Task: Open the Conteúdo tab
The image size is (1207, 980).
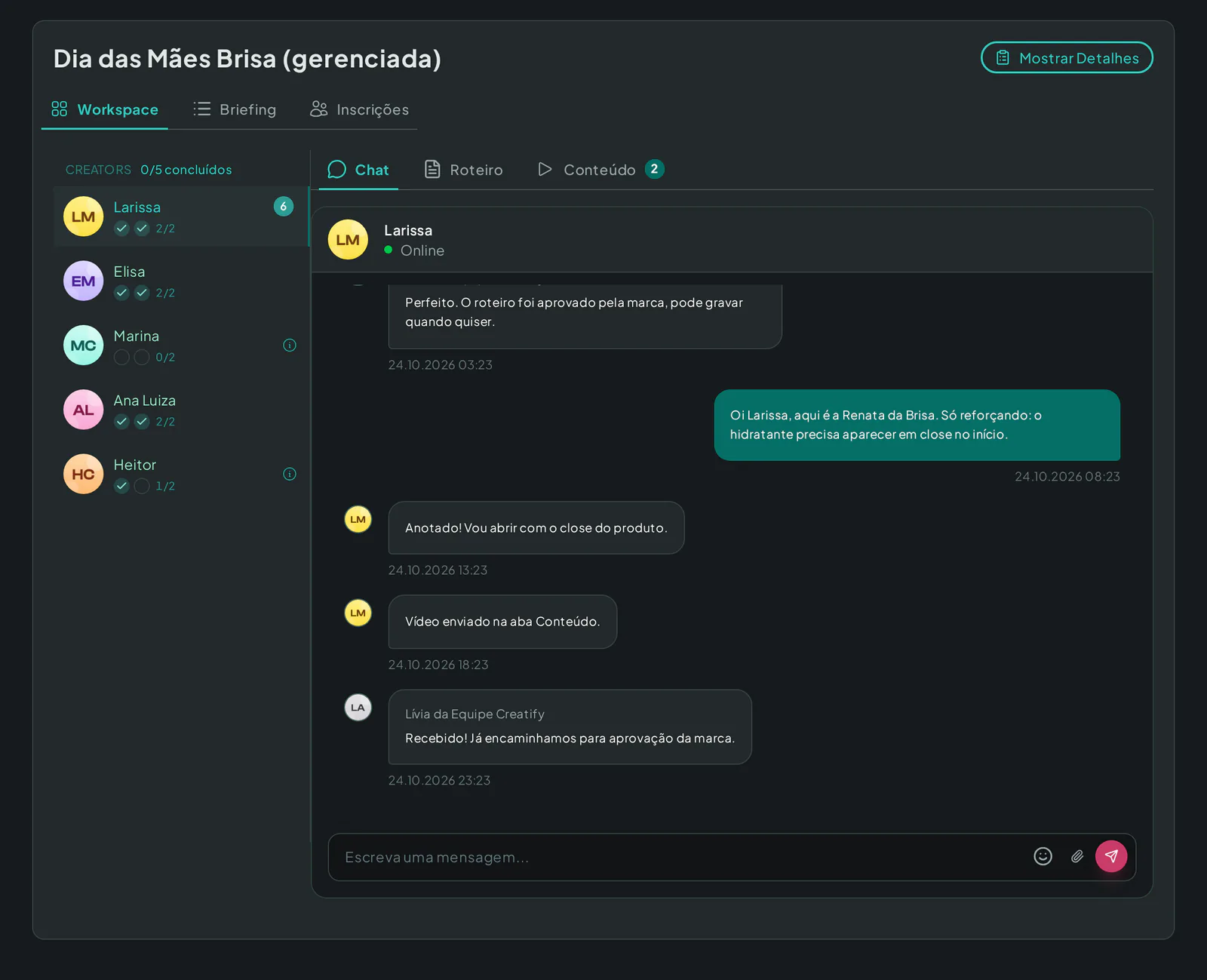Action: click(x=600, y=170)
